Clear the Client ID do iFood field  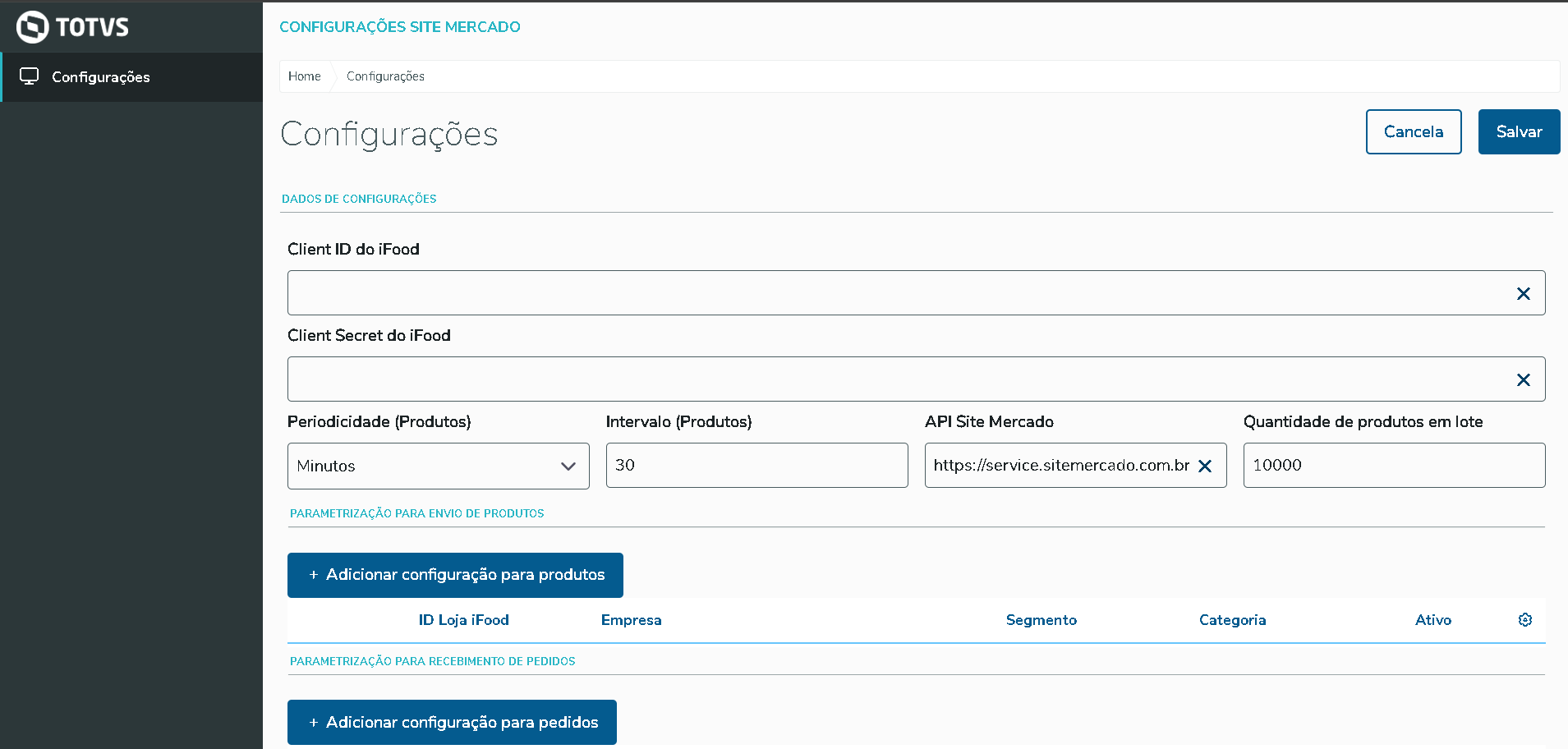tap(1523, 293)
